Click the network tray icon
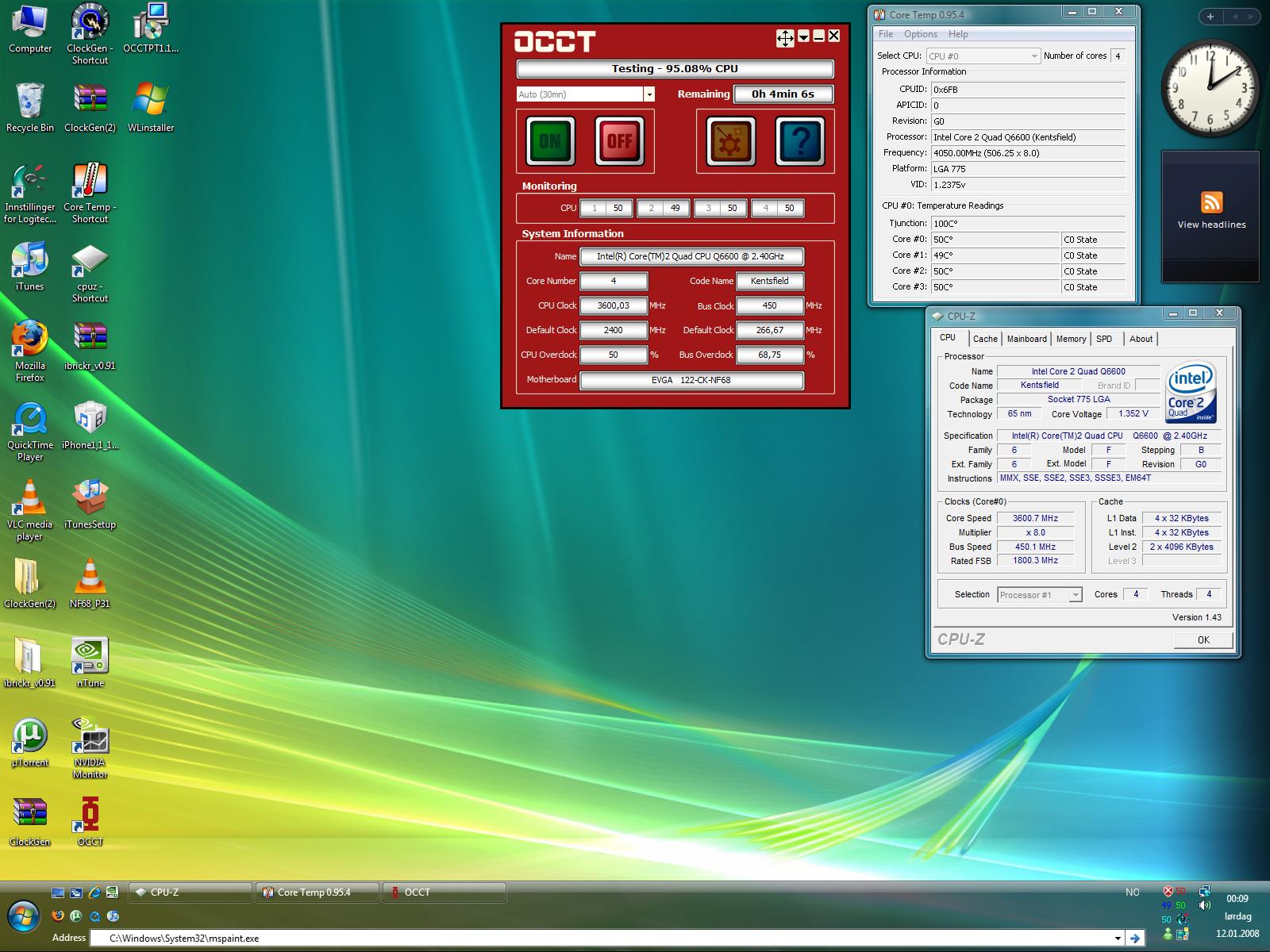Image resolution: width=1270 pixels, height=952 pixels. [x=1205, y=891]
